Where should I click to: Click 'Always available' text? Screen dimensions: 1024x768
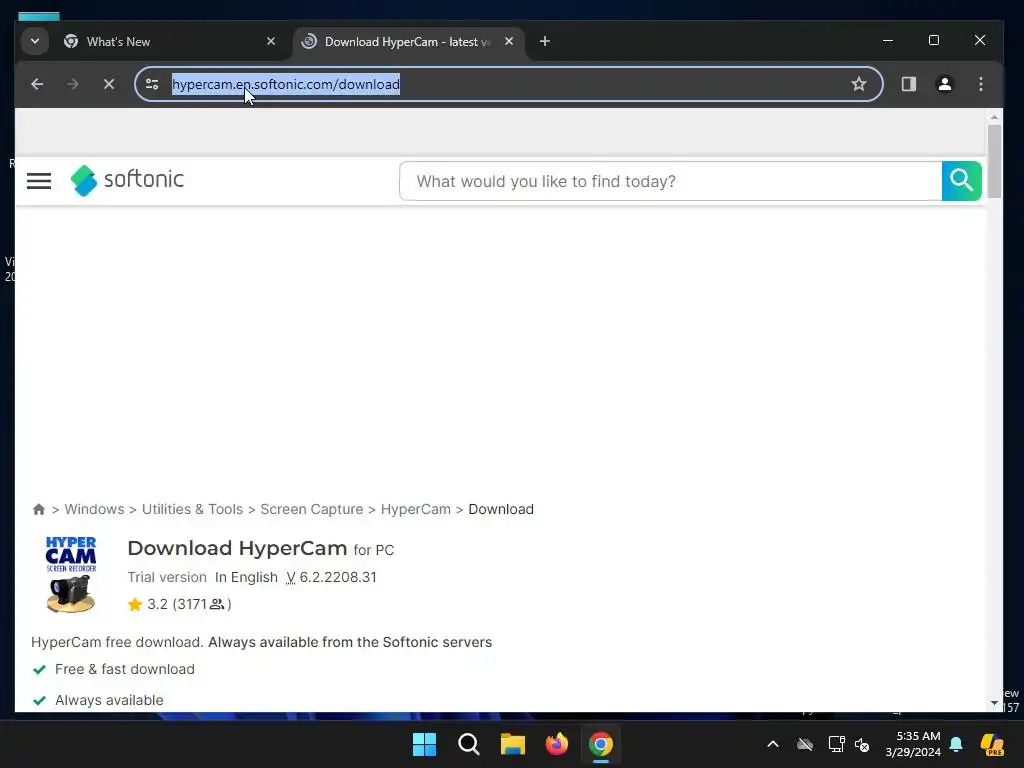(x=109, y=700)
